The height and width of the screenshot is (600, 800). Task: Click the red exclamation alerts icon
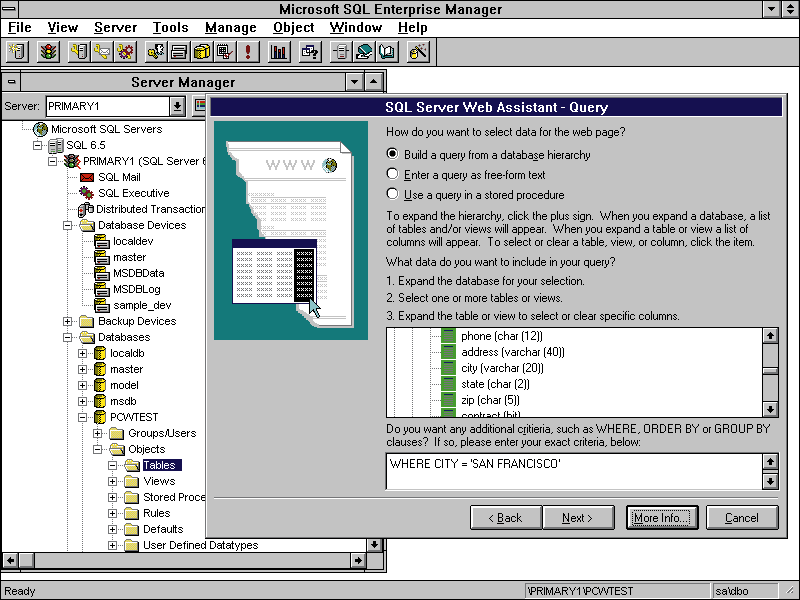click(x=248, y=52)
